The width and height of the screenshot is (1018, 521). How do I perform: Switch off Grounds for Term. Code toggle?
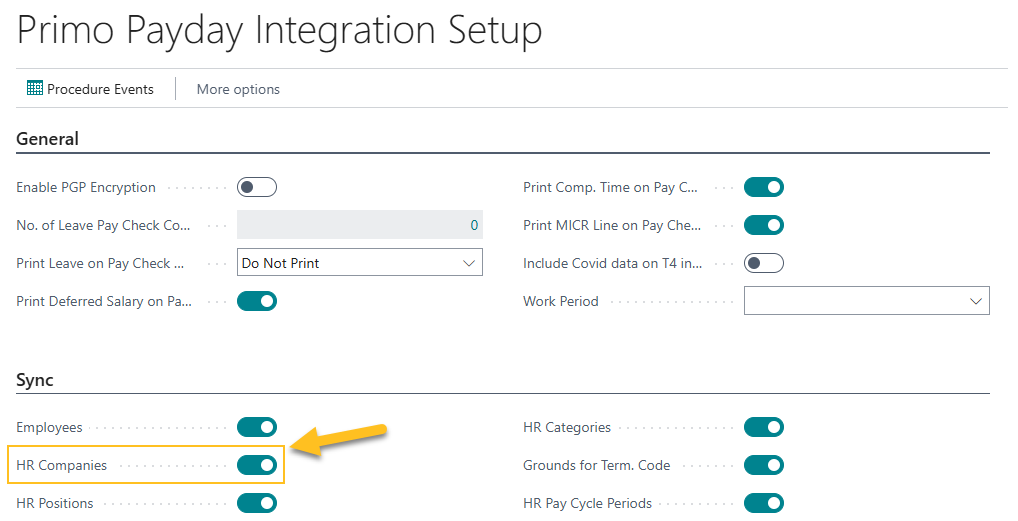click(x=764, y=465)
